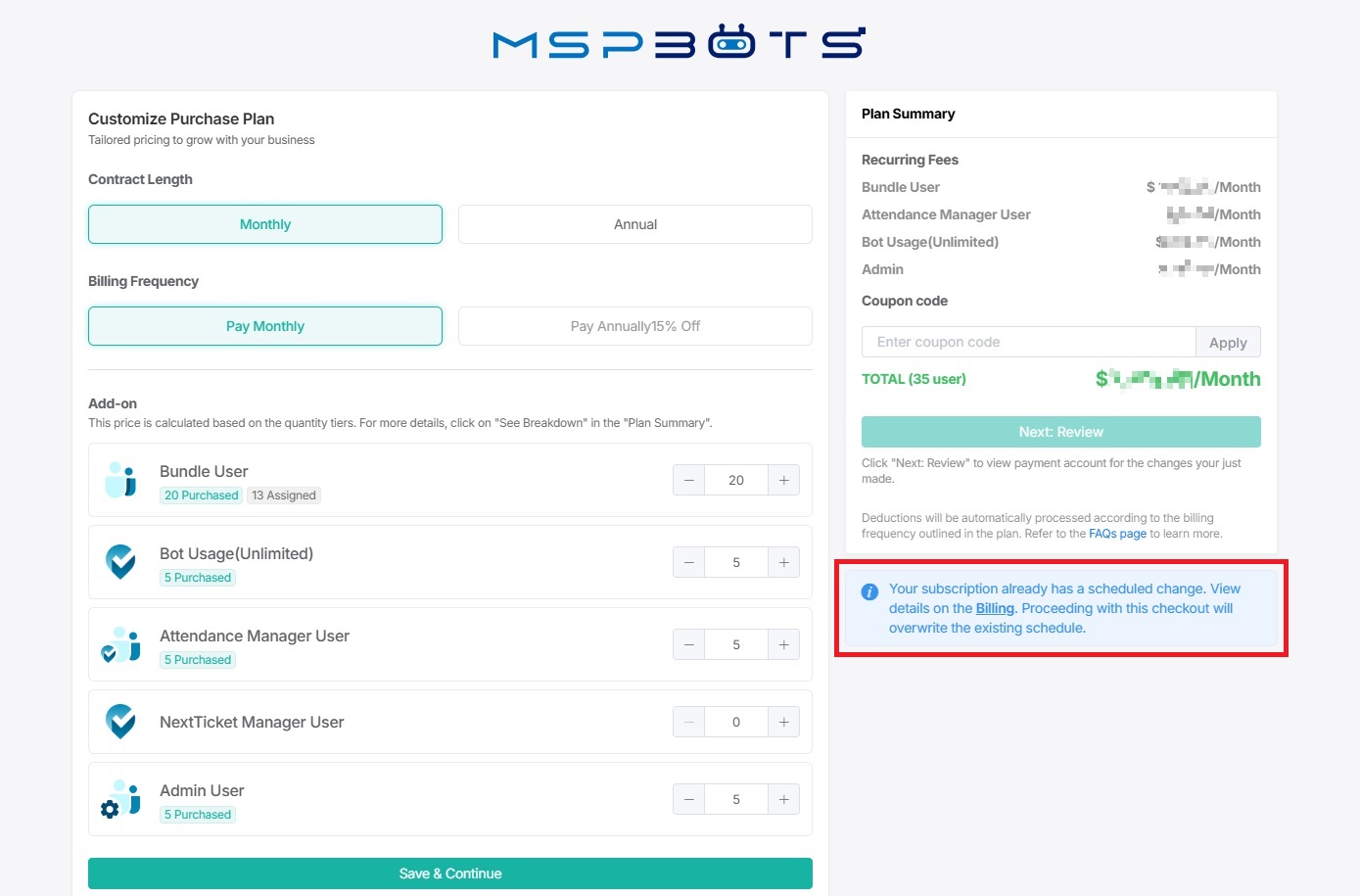Screen dimensions: 1360x896
Task: Select Pay Monthly billing frequency
Action: 265,326
